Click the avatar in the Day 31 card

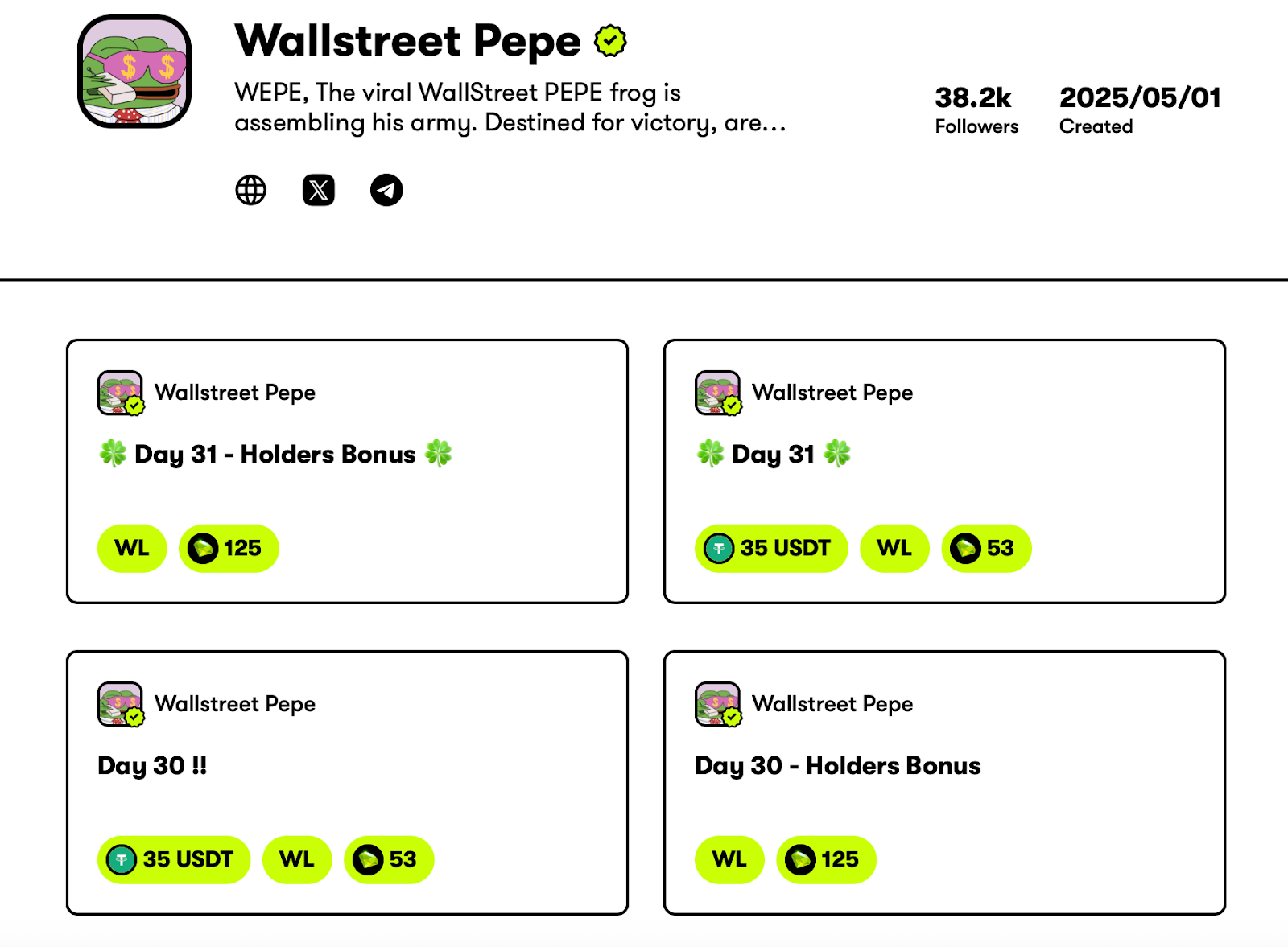(718, 393)
